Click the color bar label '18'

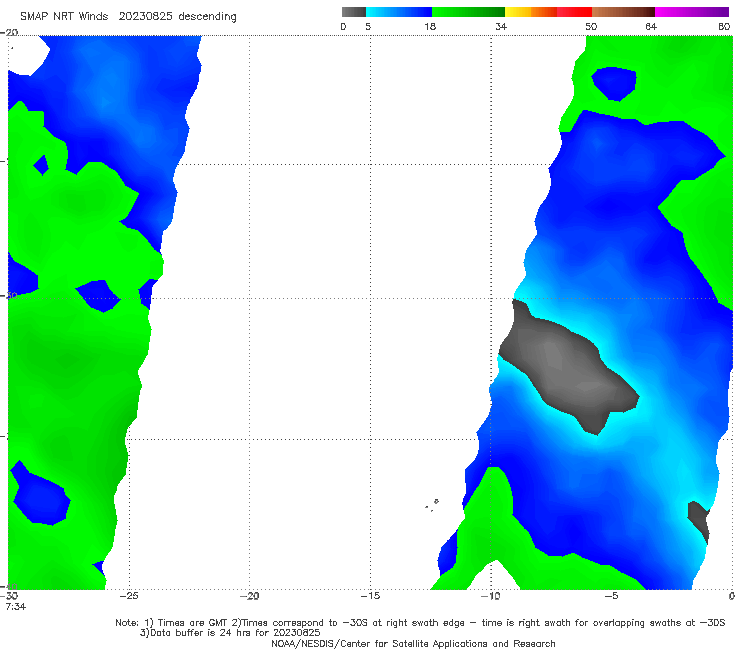[430, 27]
